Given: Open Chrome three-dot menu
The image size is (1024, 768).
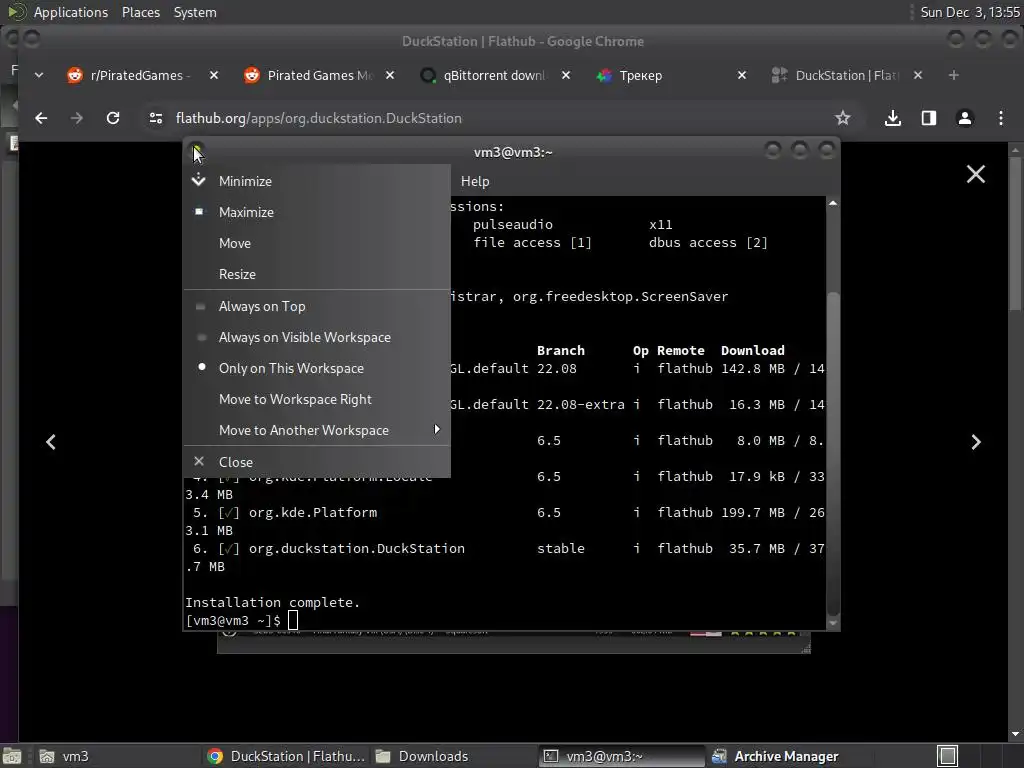Looking at the screenshot, I should pyautogui.click(x=1000, y=118).
